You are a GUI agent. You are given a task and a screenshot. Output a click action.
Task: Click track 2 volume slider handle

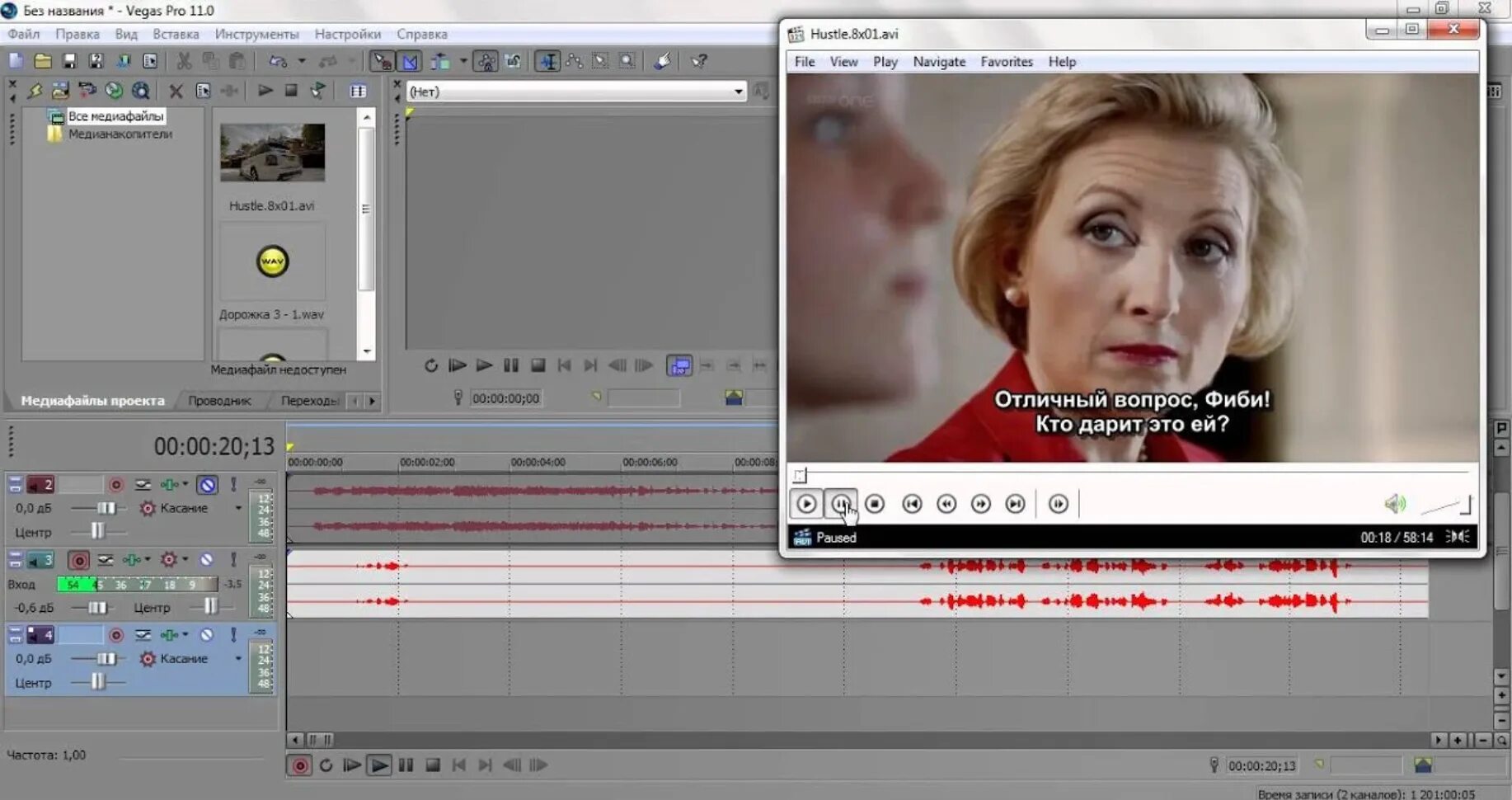[106, 508]
